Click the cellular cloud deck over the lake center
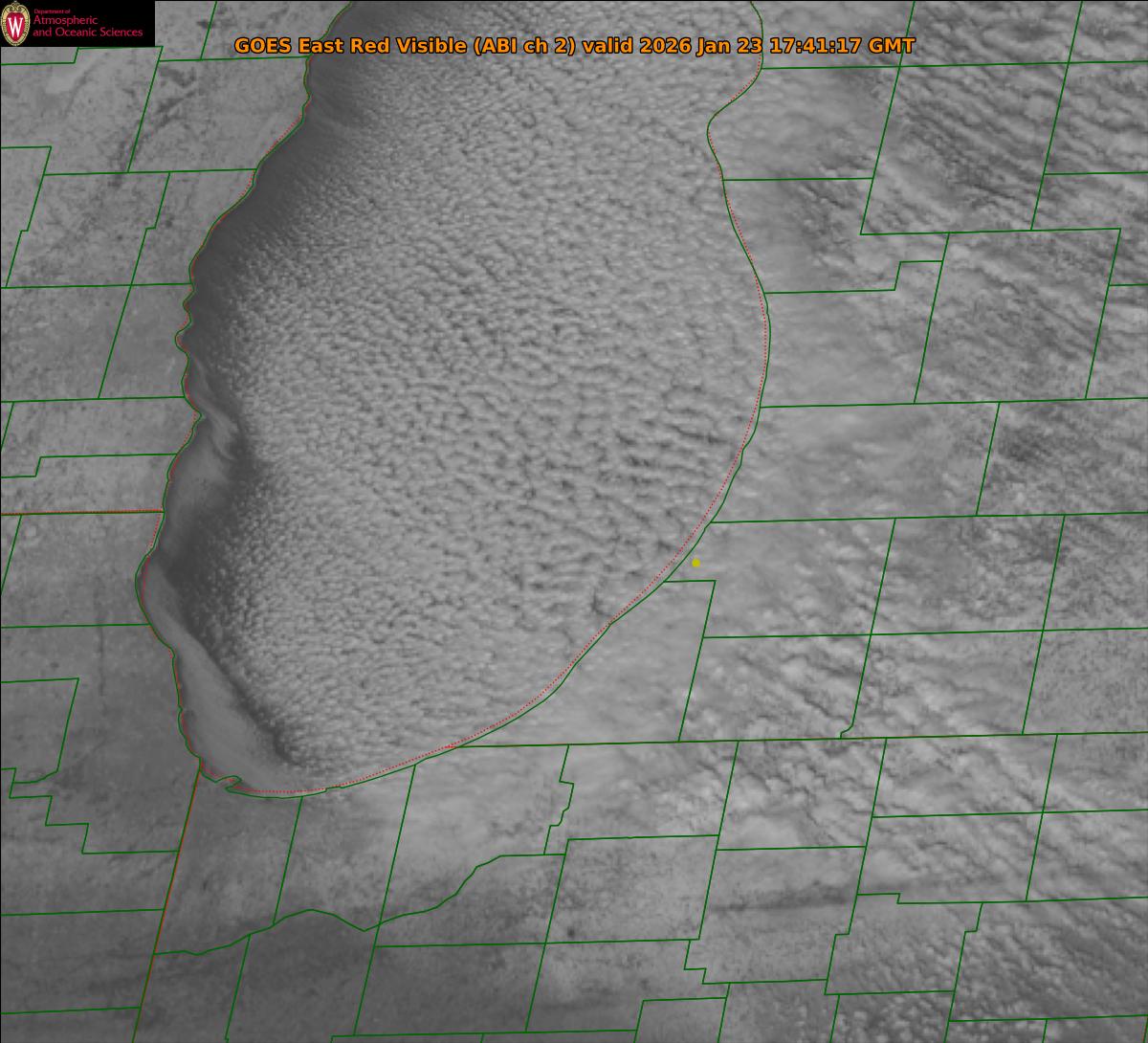The image size is (1148, 1043). 478,383
